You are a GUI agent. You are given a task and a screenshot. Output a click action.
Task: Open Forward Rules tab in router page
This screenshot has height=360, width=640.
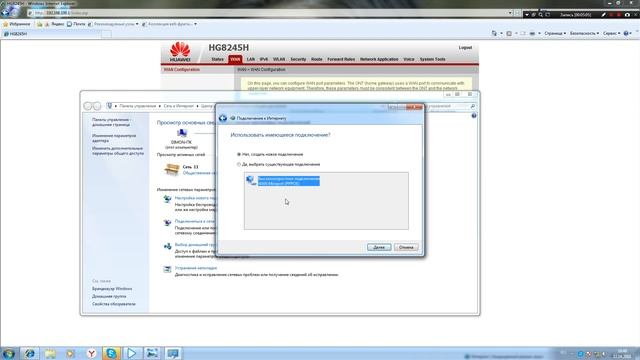coord(341,60)
